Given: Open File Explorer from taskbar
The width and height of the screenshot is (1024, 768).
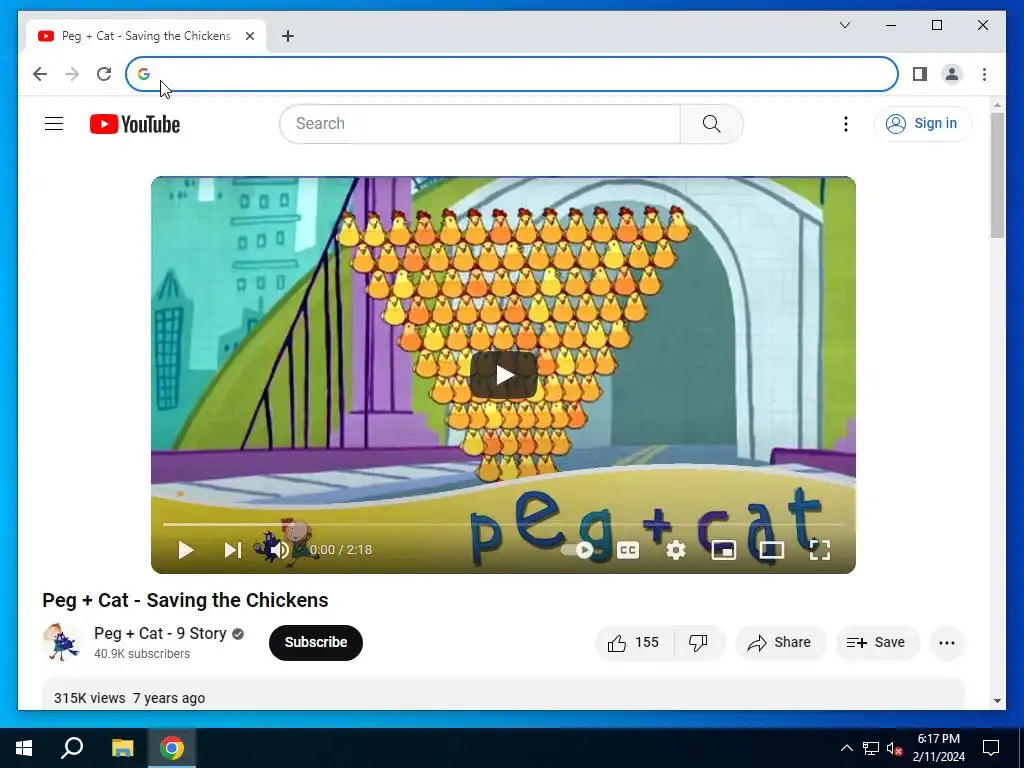Looking at the screenshot, I should [x=122, y=748].
